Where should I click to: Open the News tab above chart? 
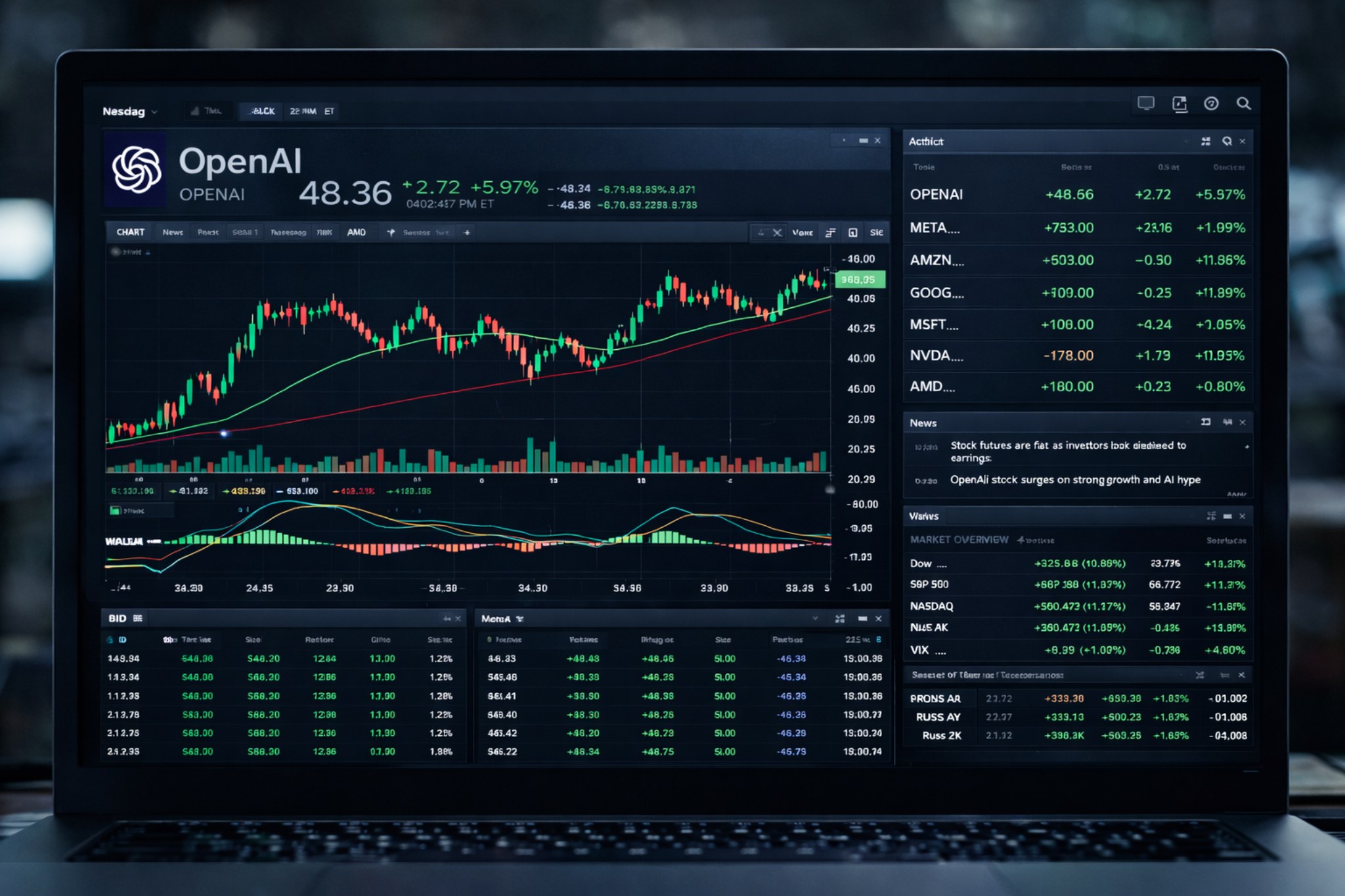click(x=173, y=232)
